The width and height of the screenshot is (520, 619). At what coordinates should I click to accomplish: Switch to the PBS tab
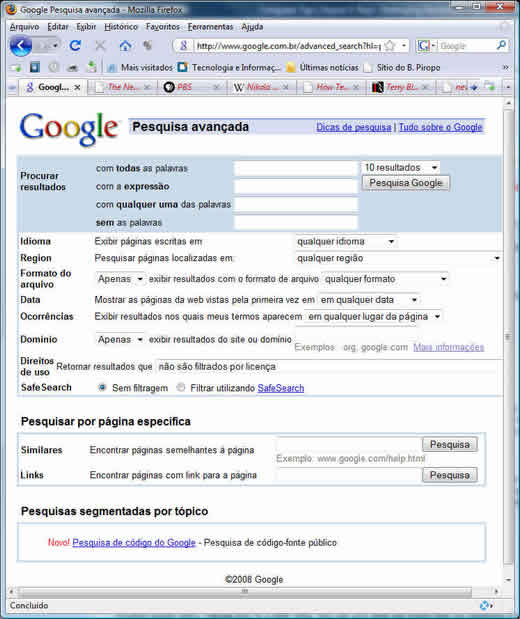(x=192, y=87)
